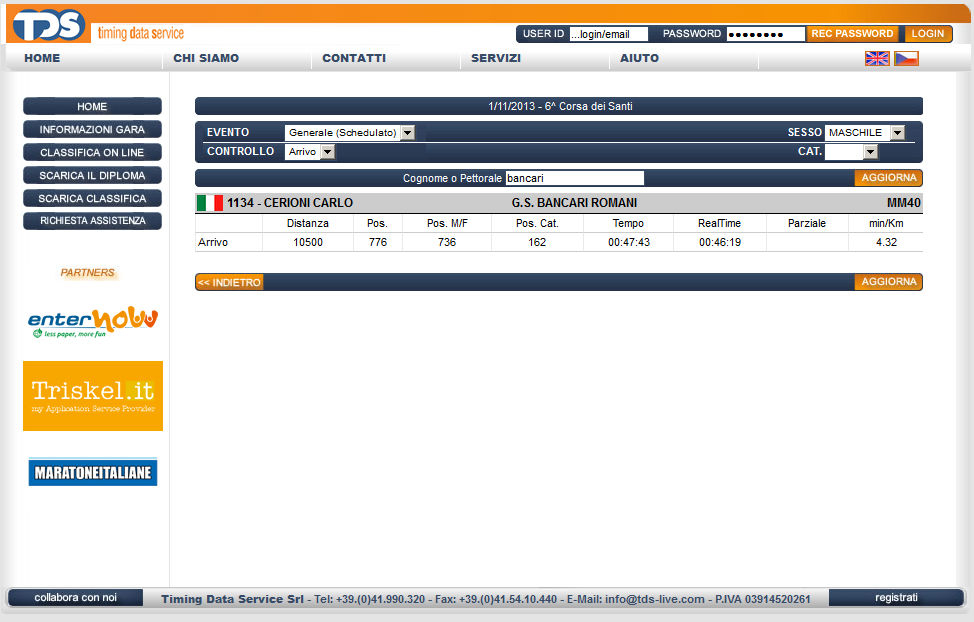Click the Italian flag next to runner 1134
Screen dimensions: 974x622
(209, 203)
